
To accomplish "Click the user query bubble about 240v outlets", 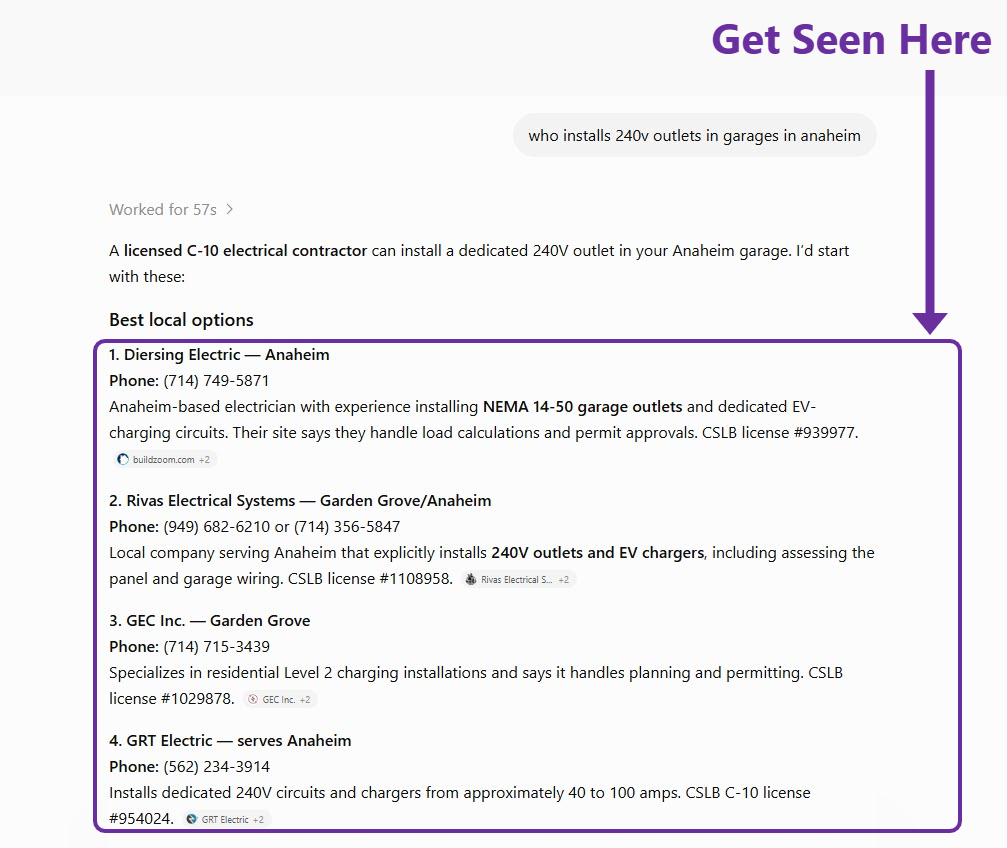I will click(694, 136).
